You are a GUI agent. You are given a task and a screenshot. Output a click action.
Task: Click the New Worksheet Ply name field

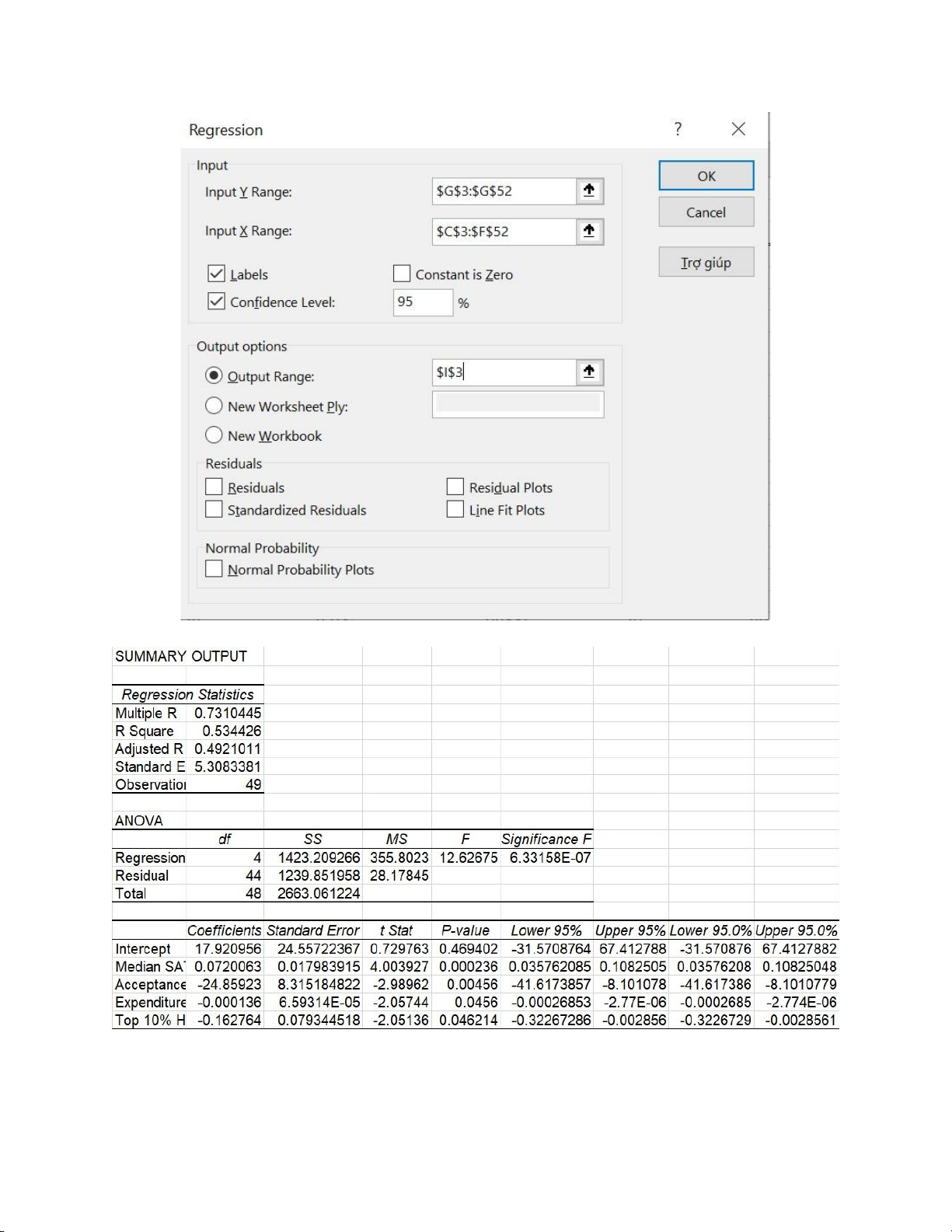pos(518,404)
